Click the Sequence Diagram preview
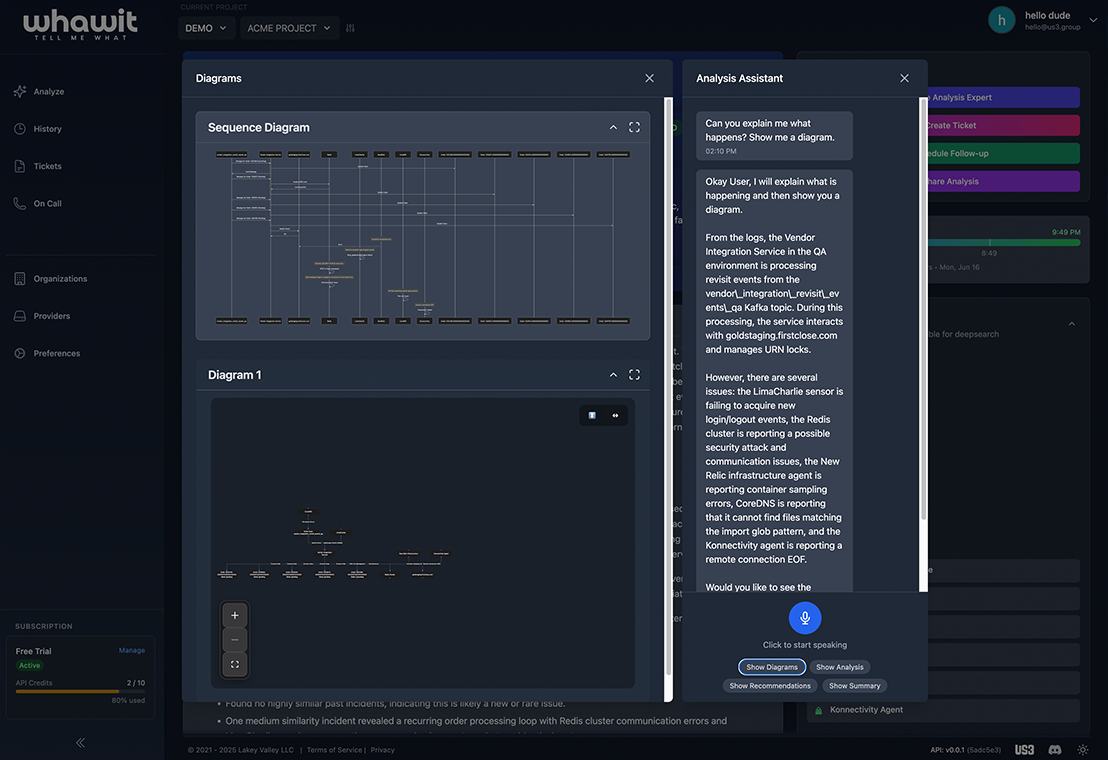 [x=423, y=238]
